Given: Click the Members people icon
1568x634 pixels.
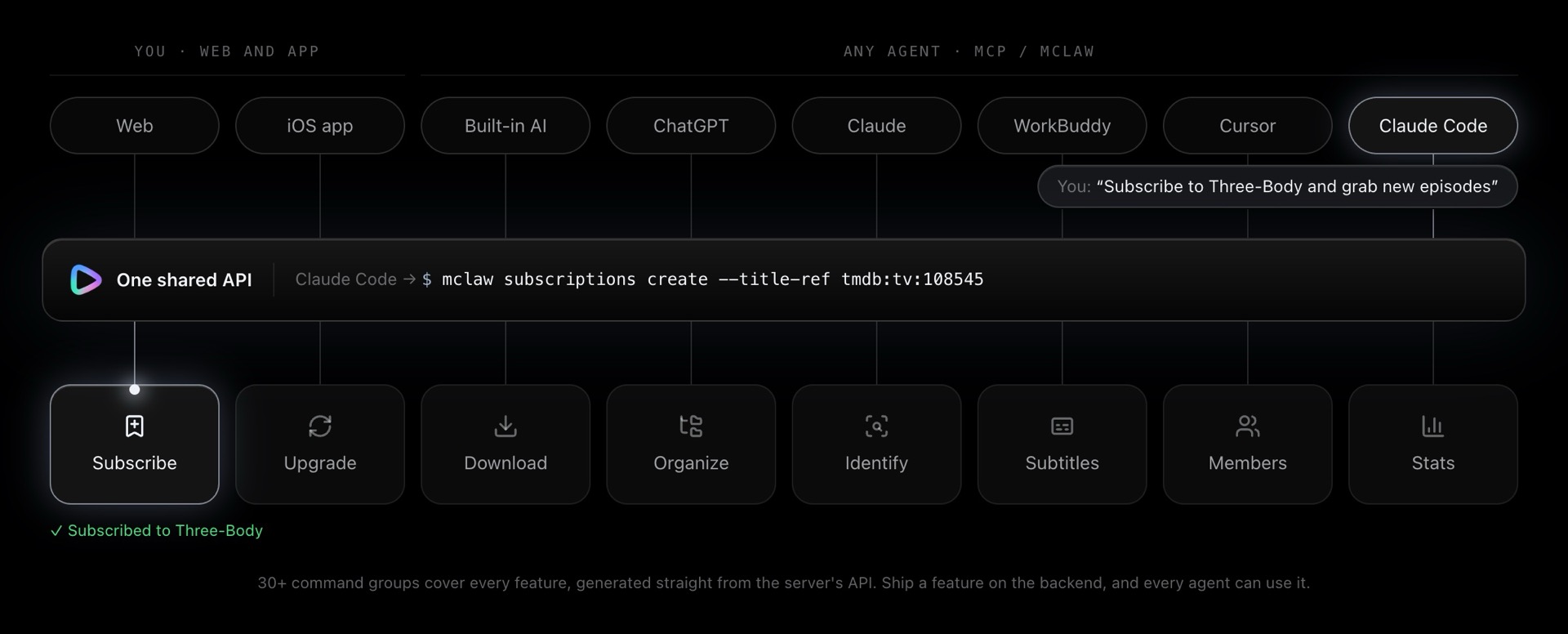Looking at the screenshot, I should tap(1248, 426).
